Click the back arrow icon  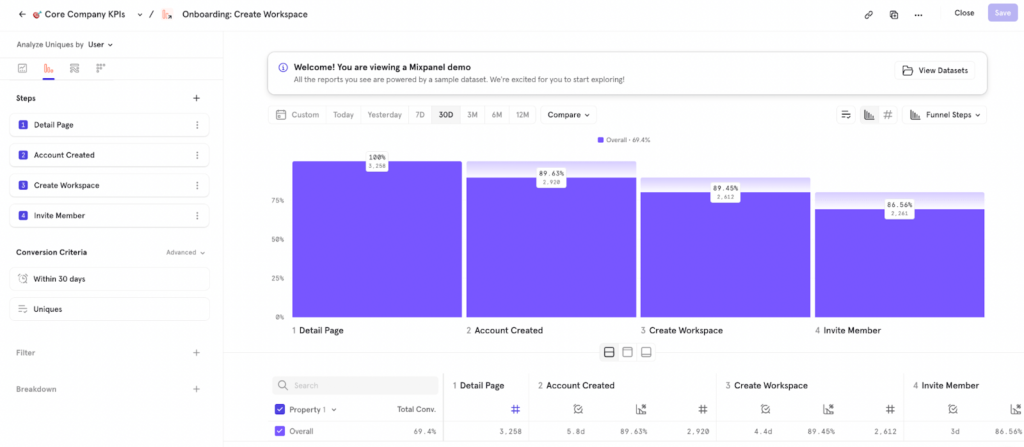22,14
